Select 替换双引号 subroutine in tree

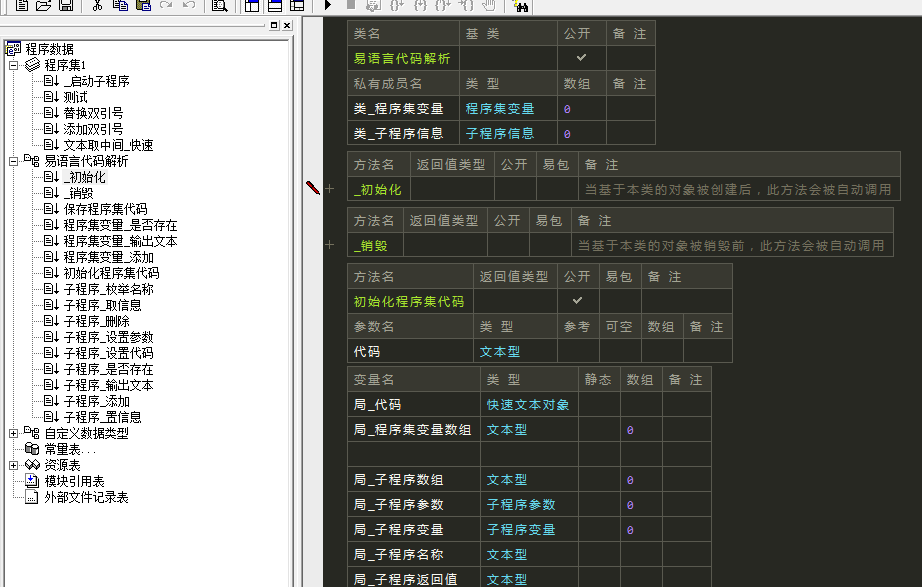pos(93,113)
